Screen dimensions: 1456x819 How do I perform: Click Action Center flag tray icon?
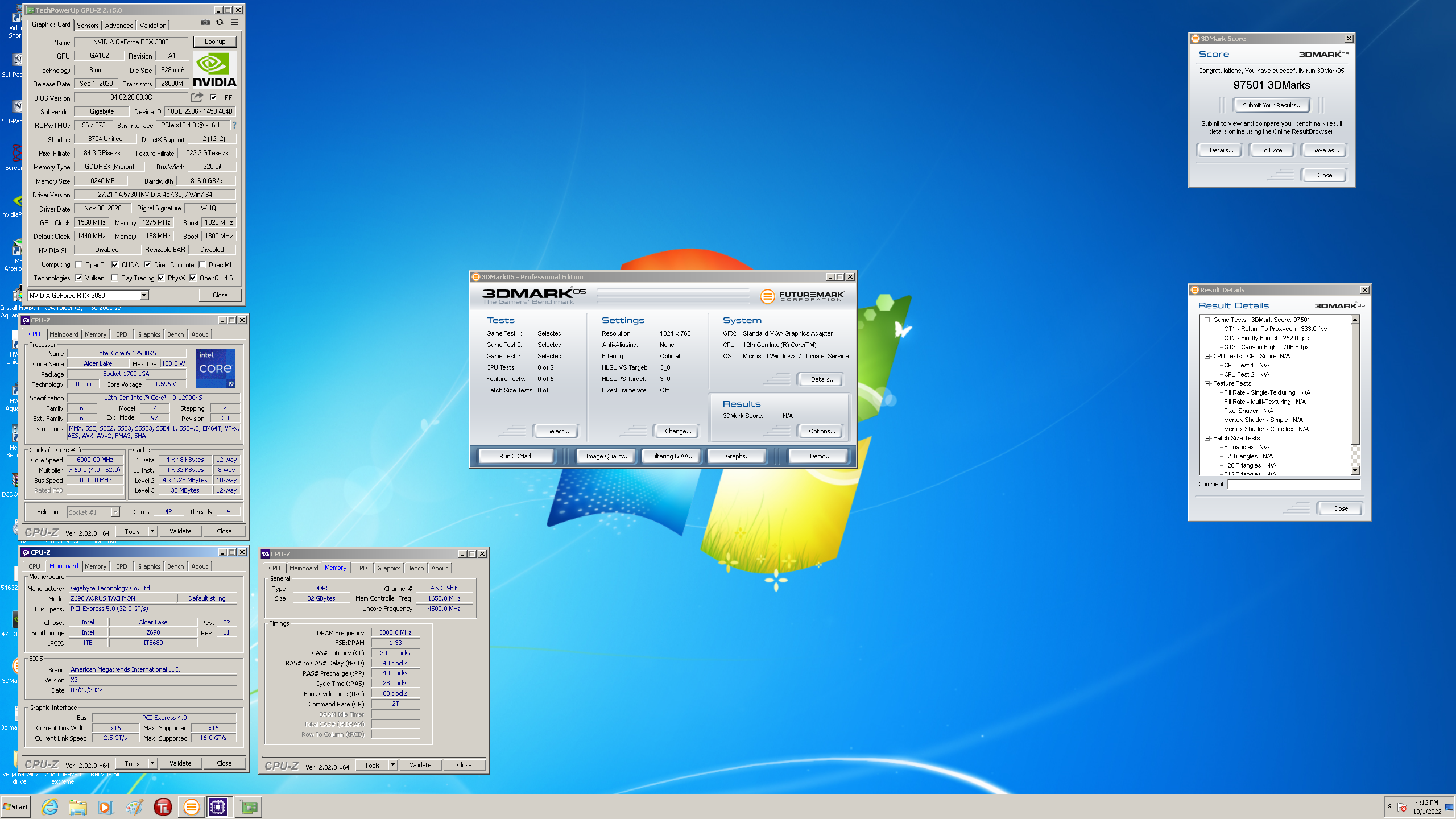(1402, 807)
